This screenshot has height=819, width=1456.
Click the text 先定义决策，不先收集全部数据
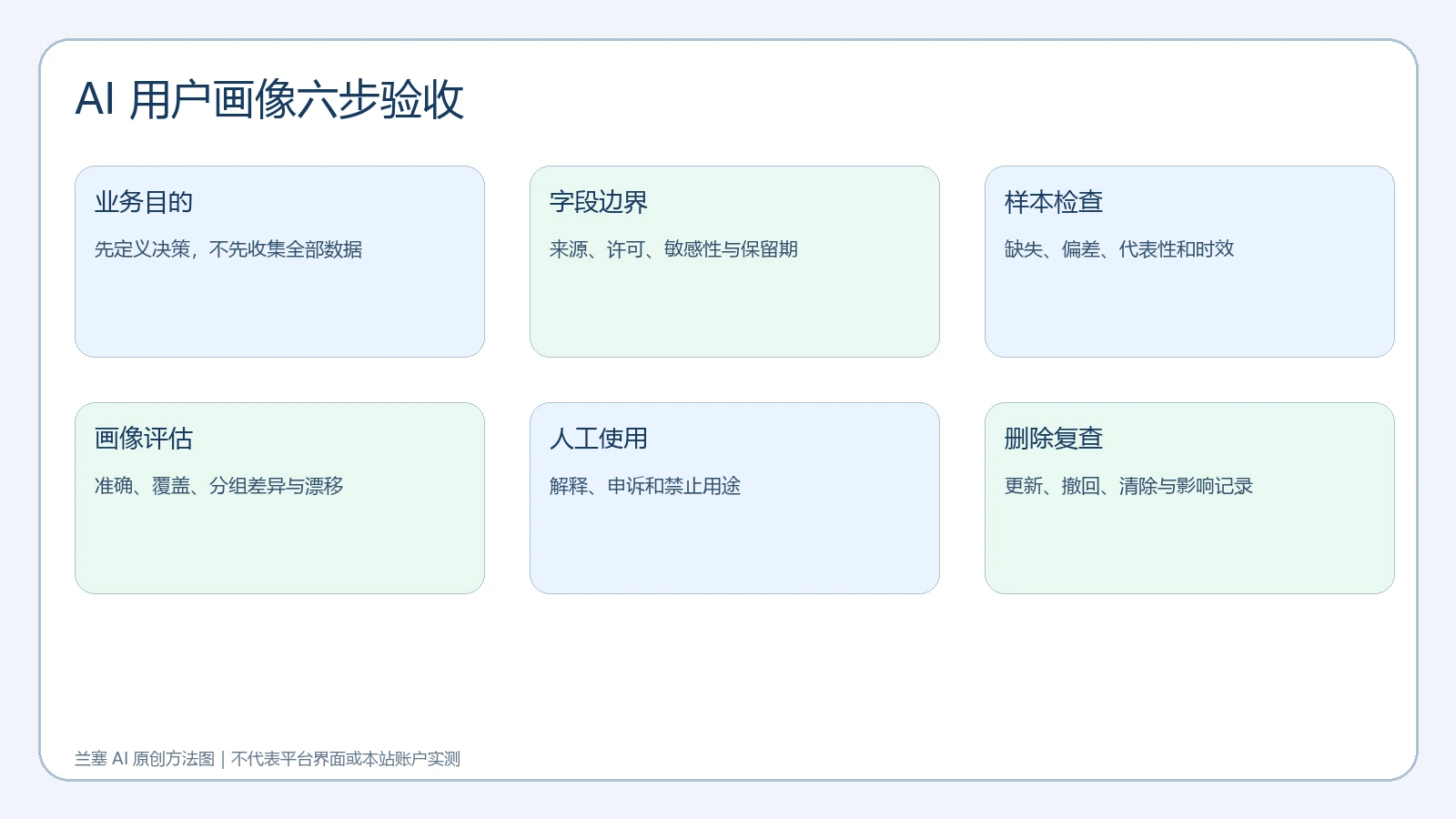click(x=228, y=249)
